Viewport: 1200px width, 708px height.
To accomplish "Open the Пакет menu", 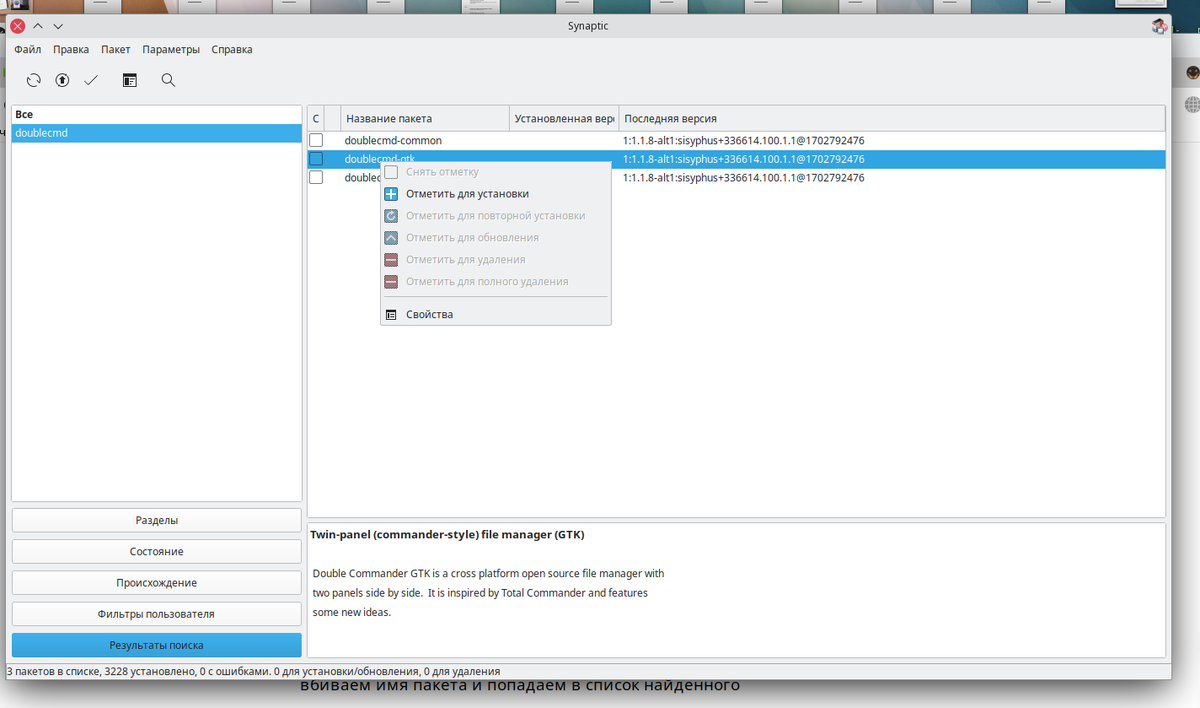I will [x=116, y=49].
